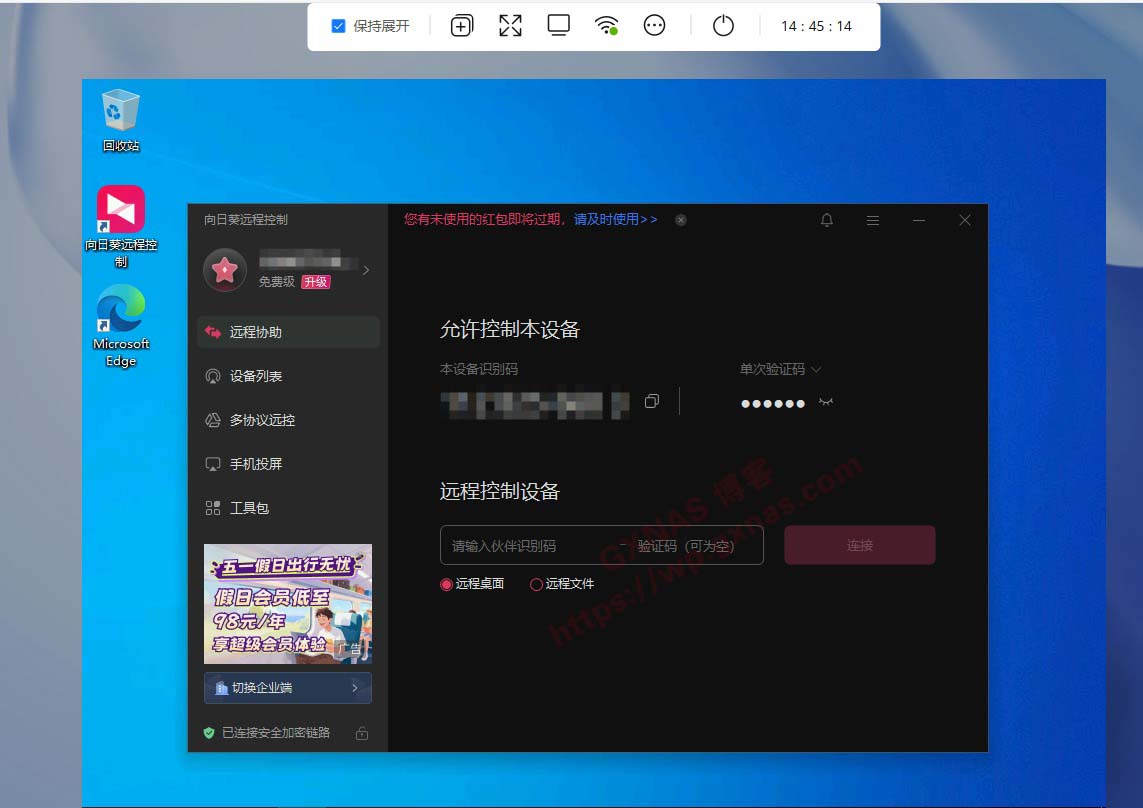Click the user avatar star icon
This screenshot has height=808, width=1143.
225,271
